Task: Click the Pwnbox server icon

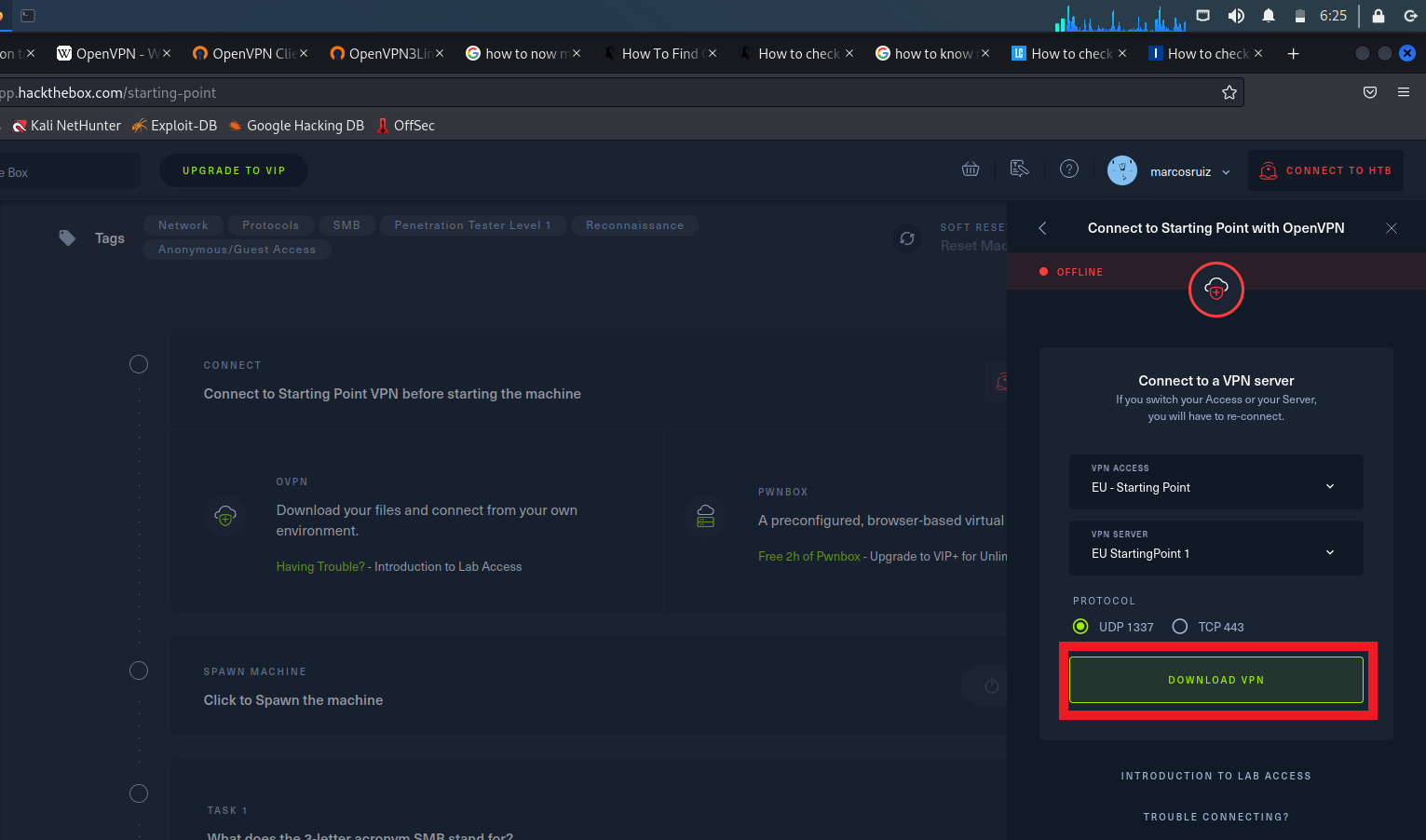Action: (x=705, y=516)
